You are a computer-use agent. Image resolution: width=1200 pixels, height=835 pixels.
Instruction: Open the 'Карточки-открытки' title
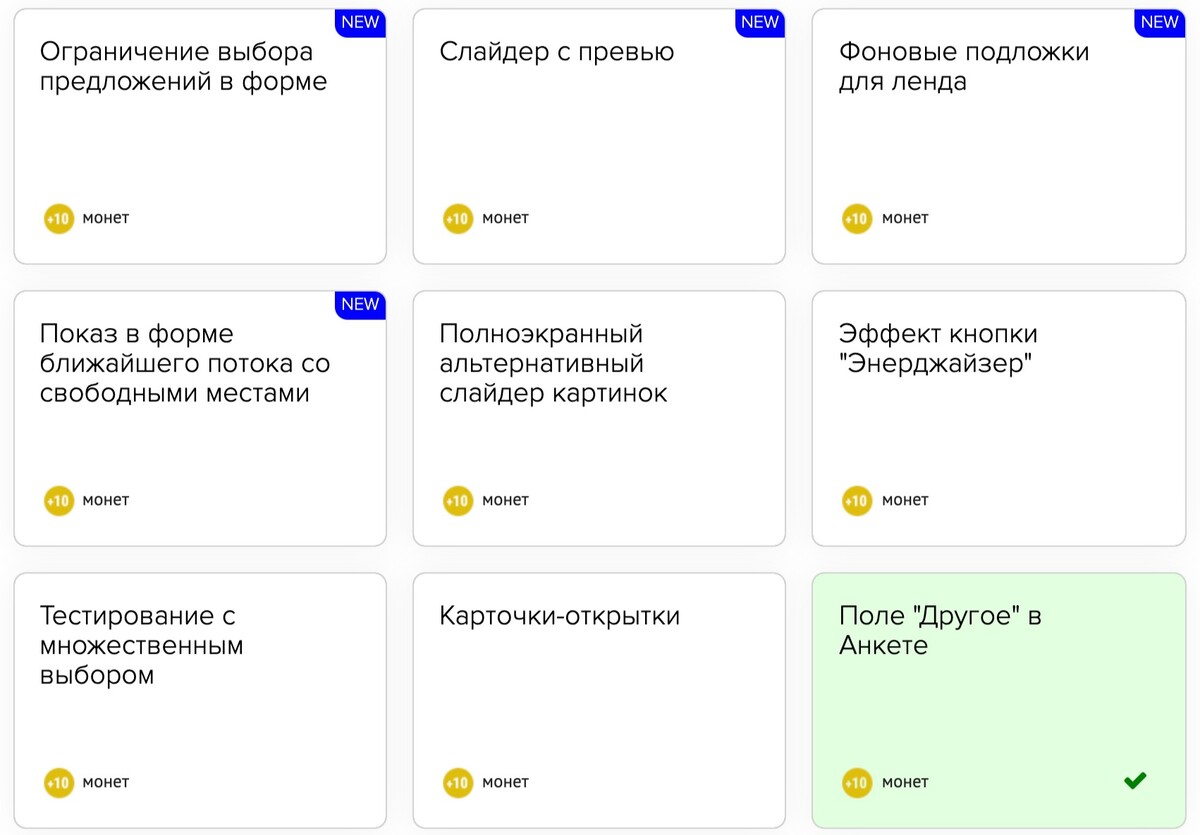[x=560, y=616]
